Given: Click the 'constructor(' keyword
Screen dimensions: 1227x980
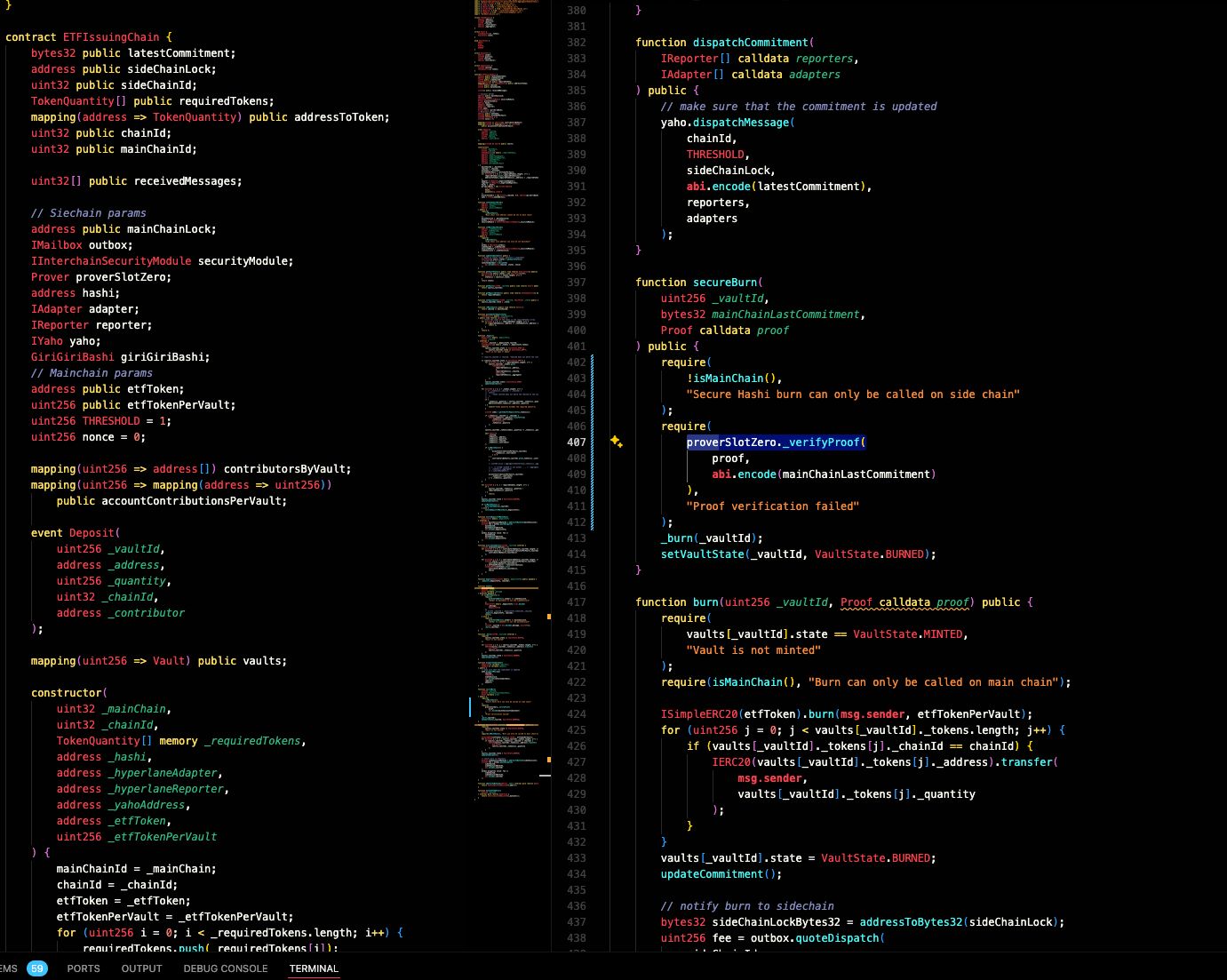Looking at the screenshot, I should point(69,693).
